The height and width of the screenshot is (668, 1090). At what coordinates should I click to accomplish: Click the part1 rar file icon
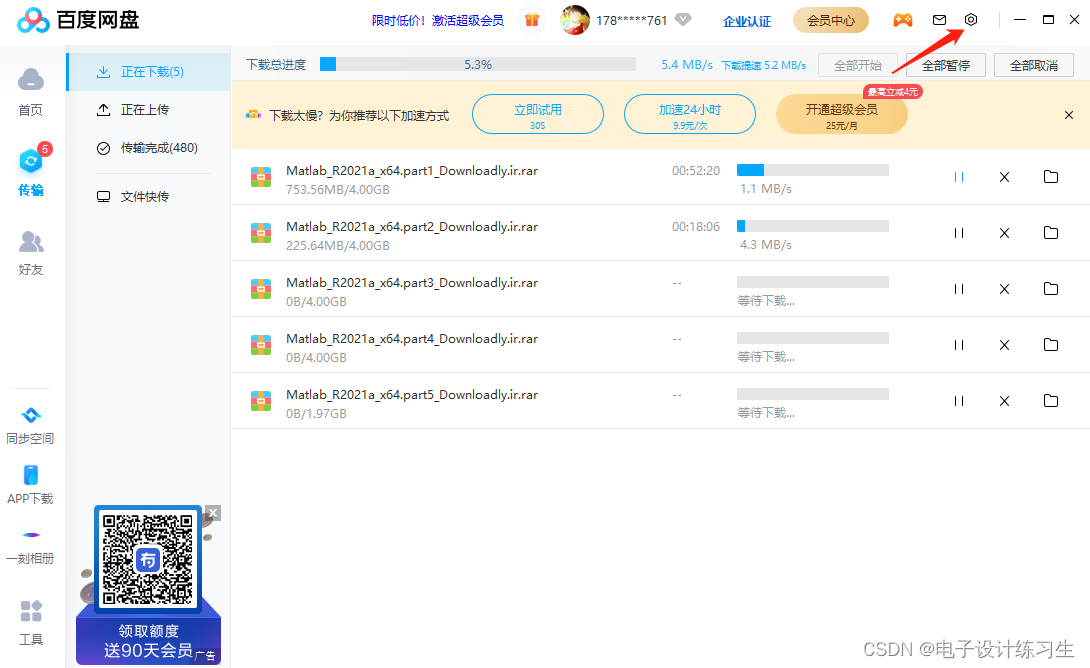pyautogui.click(x=261, y=177)
